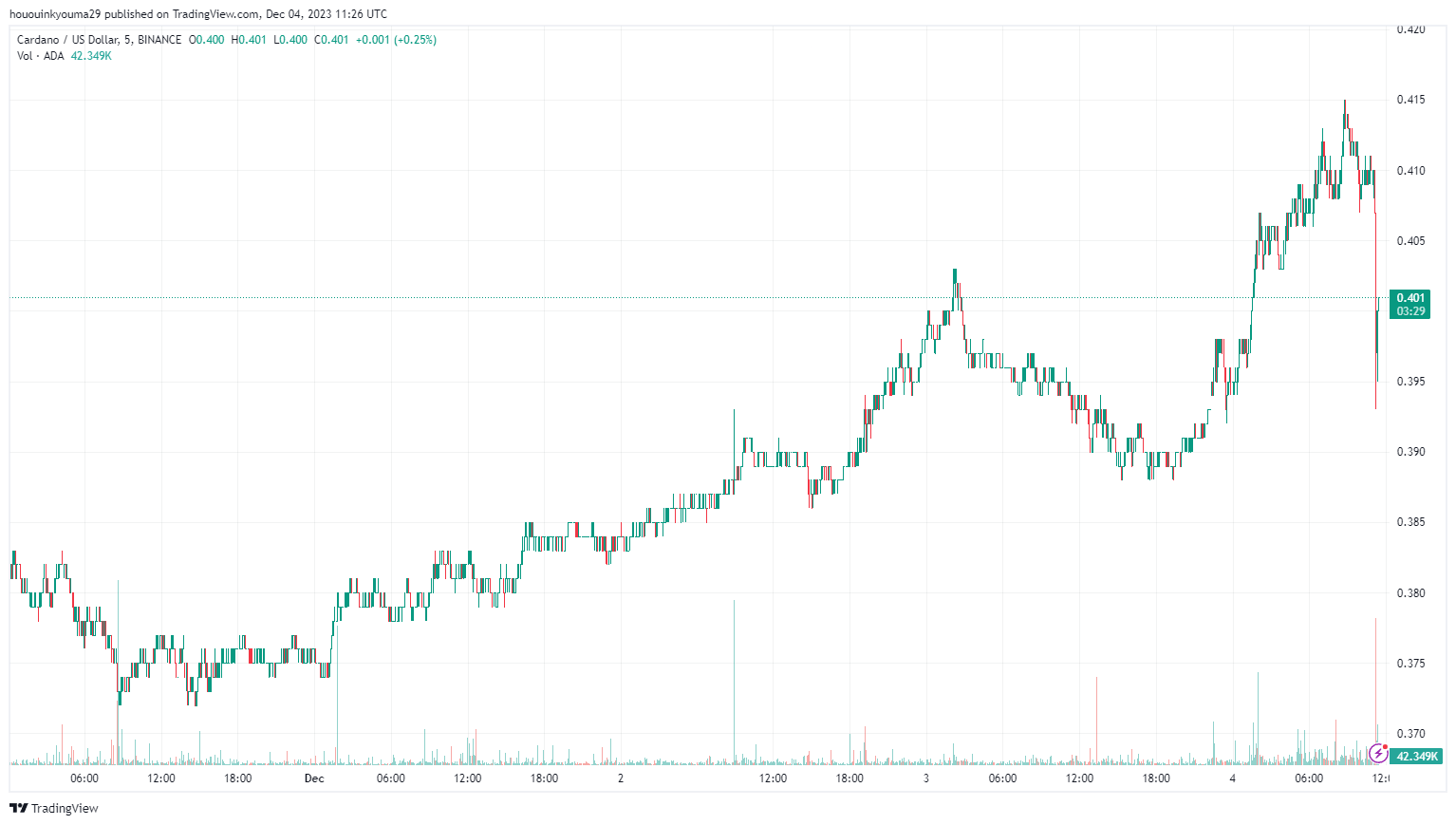
Task: Select the Vol · ADA indicator label
Action: point(41,56)
